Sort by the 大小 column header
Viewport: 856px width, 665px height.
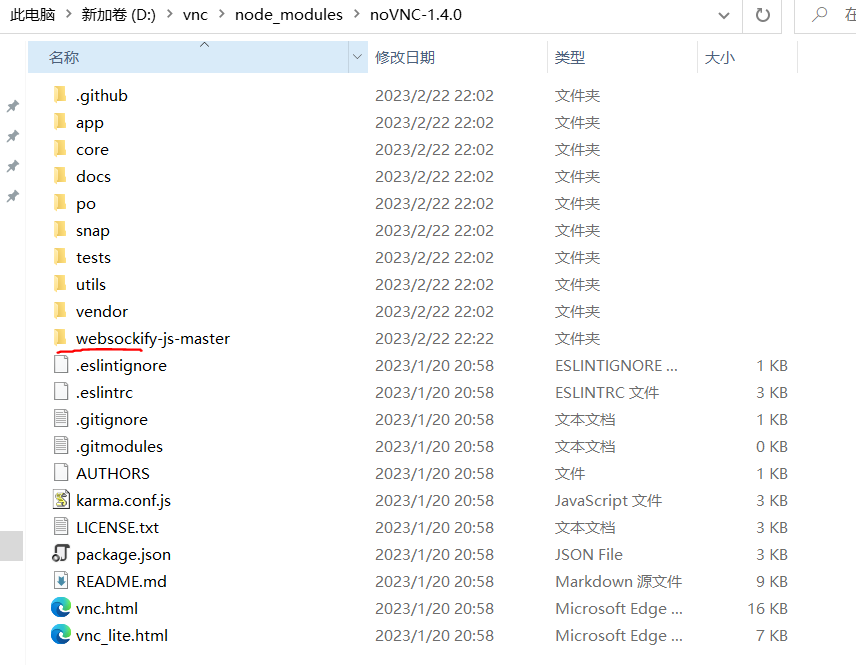(747, 57)
